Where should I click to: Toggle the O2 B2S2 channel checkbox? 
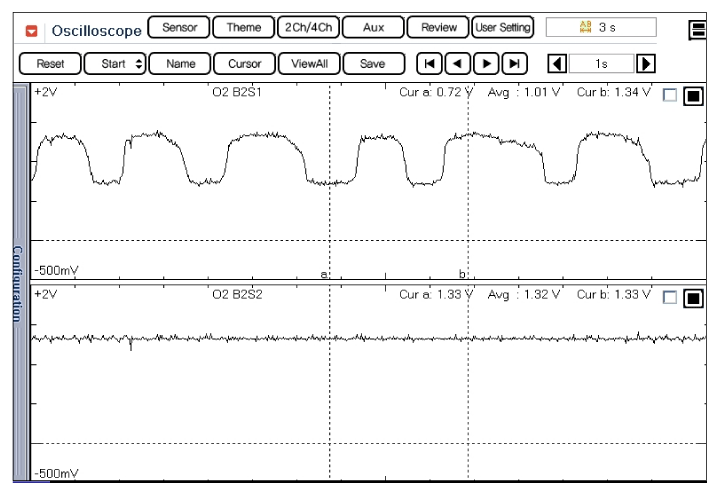pyautogui.click(x=670, y=297)
